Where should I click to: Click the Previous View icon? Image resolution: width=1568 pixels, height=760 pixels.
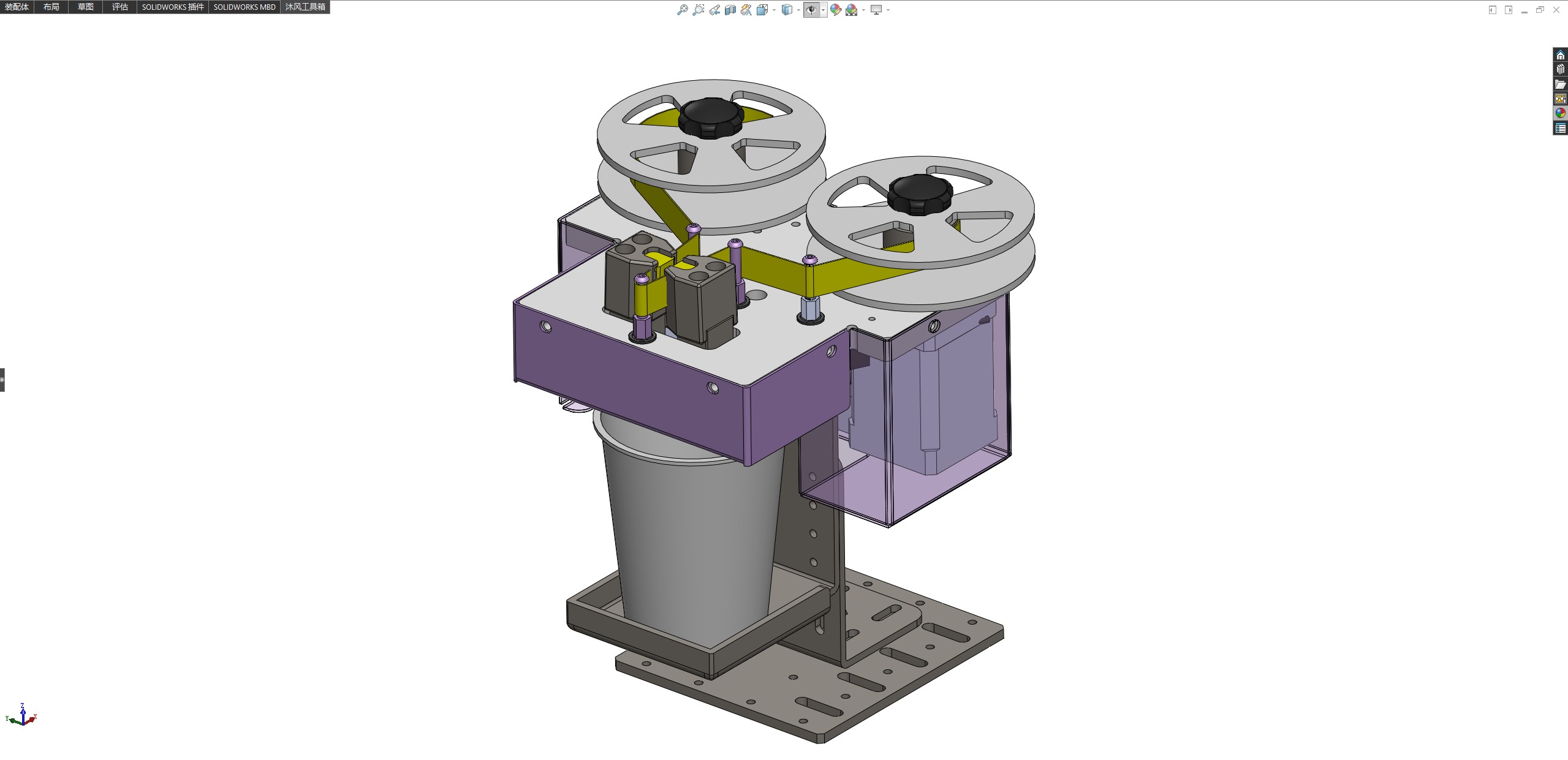pyautogui.click(x=714, y=10)
